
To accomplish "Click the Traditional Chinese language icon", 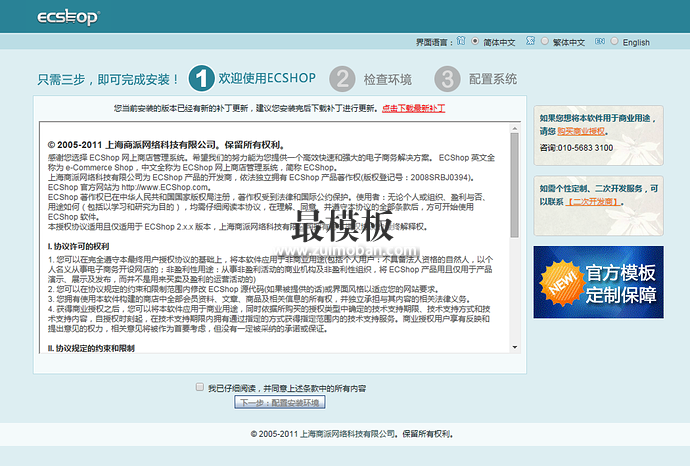I will (530, 41).
